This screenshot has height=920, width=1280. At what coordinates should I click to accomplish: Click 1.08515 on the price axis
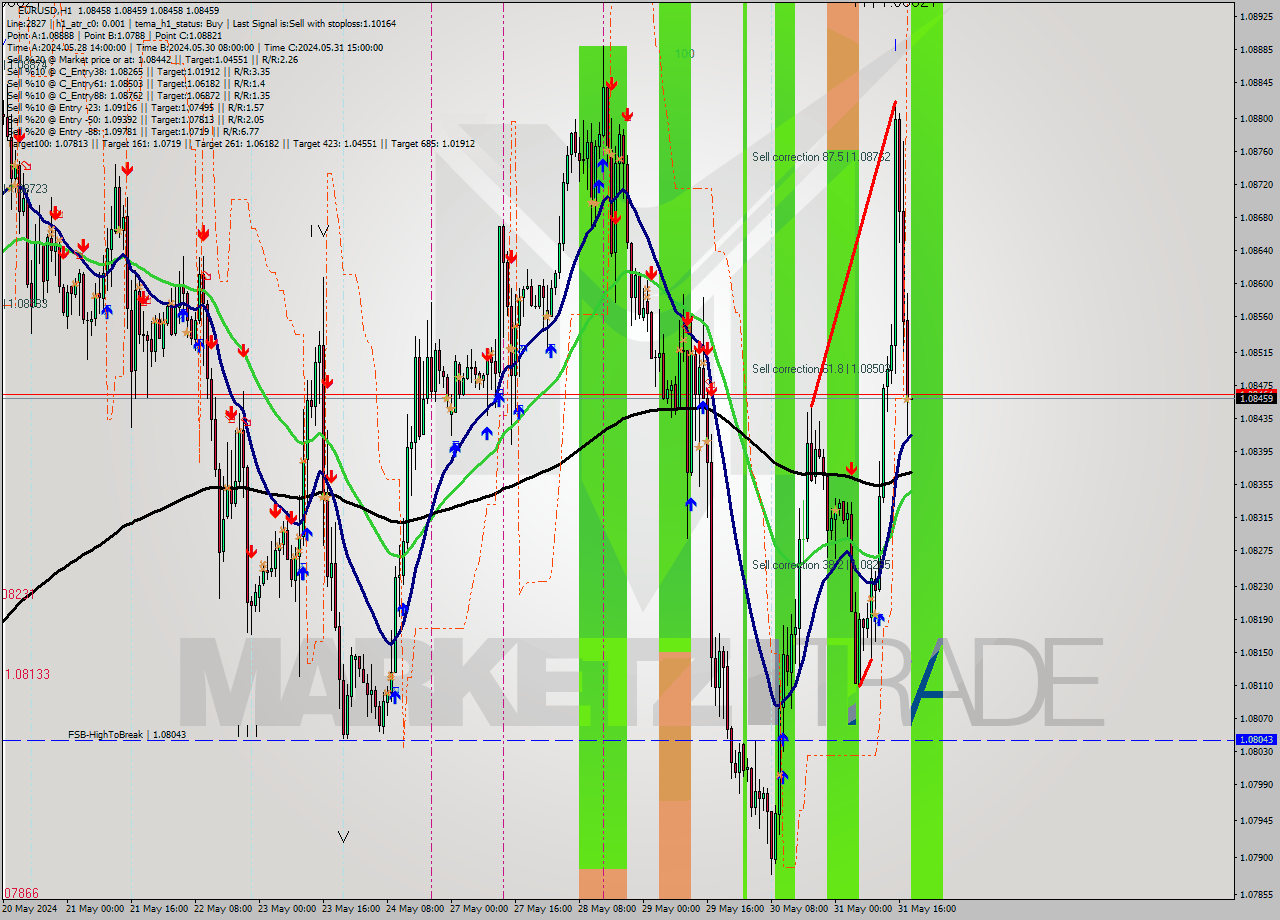1256,353
